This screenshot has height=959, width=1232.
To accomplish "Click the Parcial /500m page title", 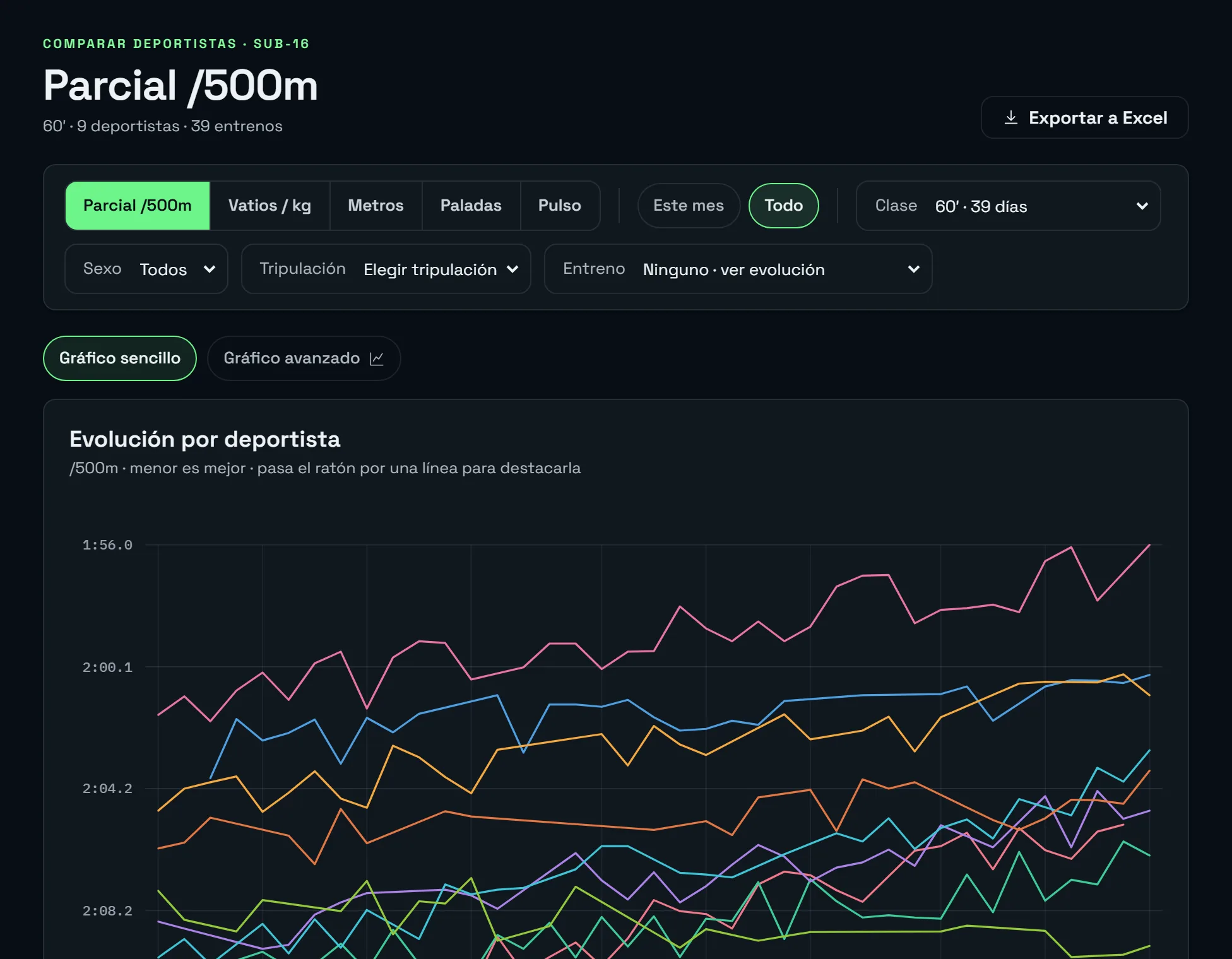I will [x=181, y=86].
